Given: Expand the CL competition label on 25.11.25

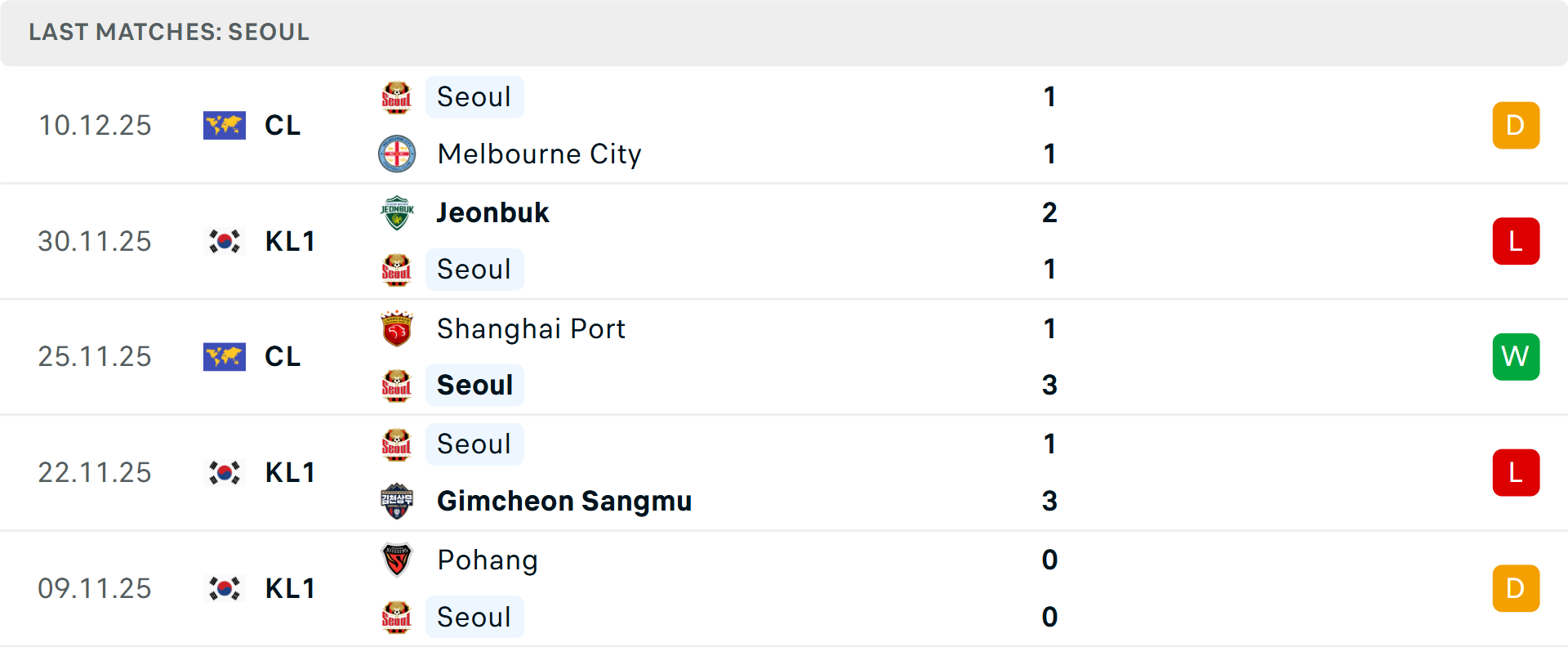Looking at the screenshot, I should pos(282,356).
